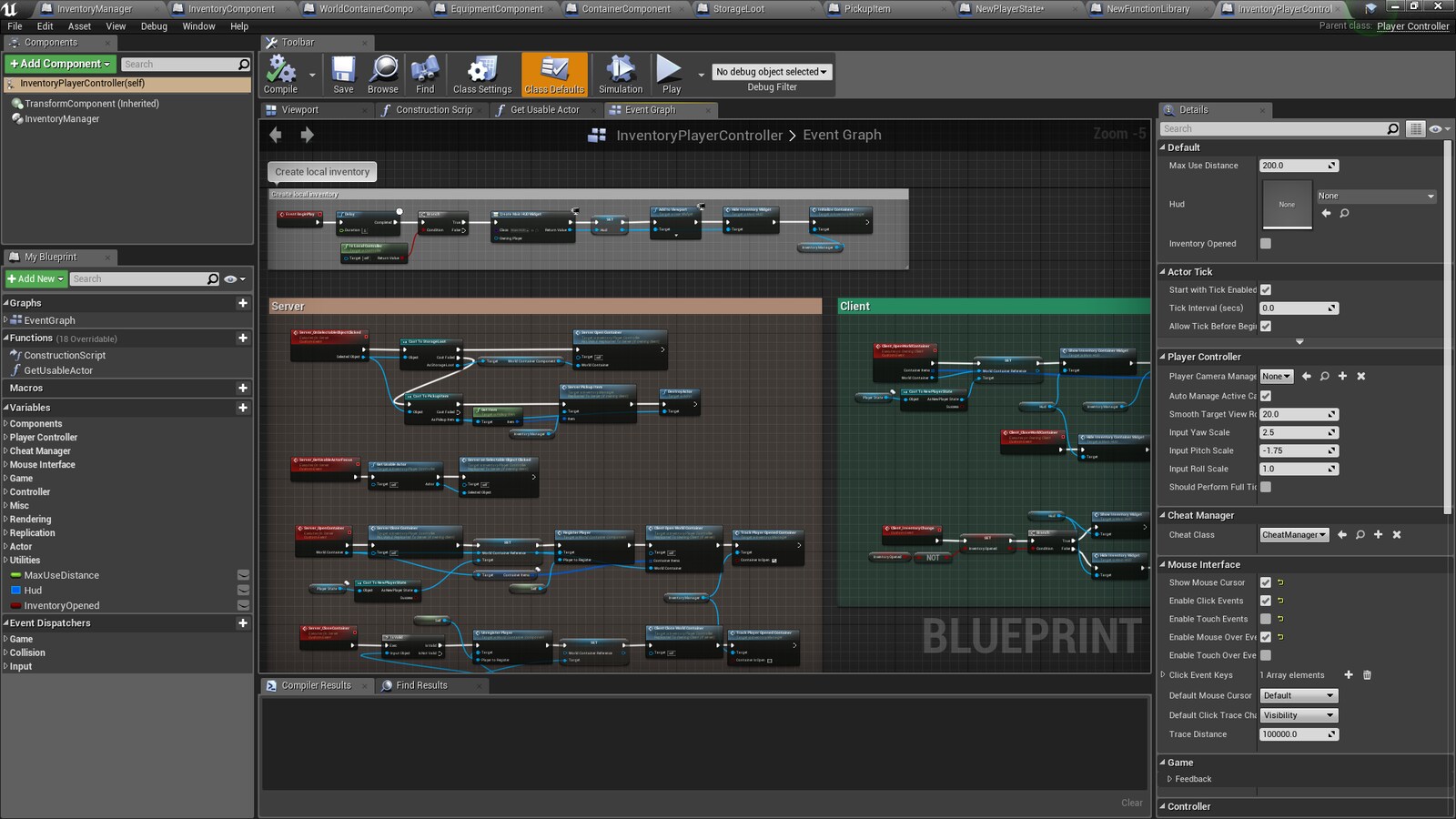The width and height of the screenshot is (1456, 819).
Task: Open the Default Mouse Cursor dropdown
Action: point(1298,694)
